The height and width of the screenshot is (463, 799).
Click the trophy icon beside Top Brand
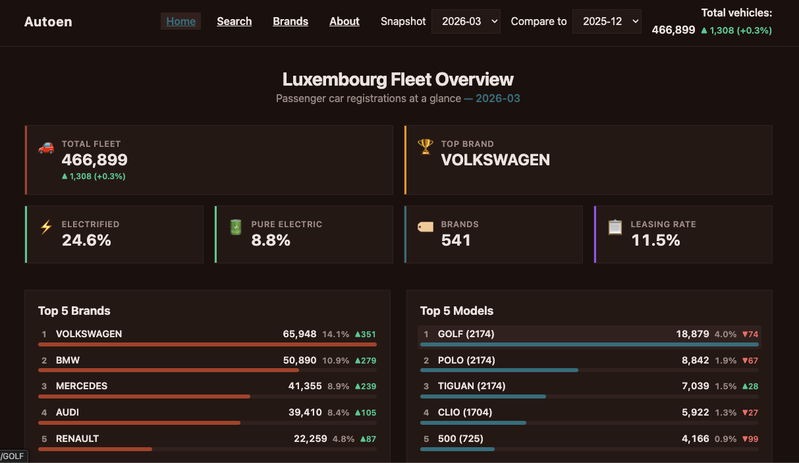point(425,147)
